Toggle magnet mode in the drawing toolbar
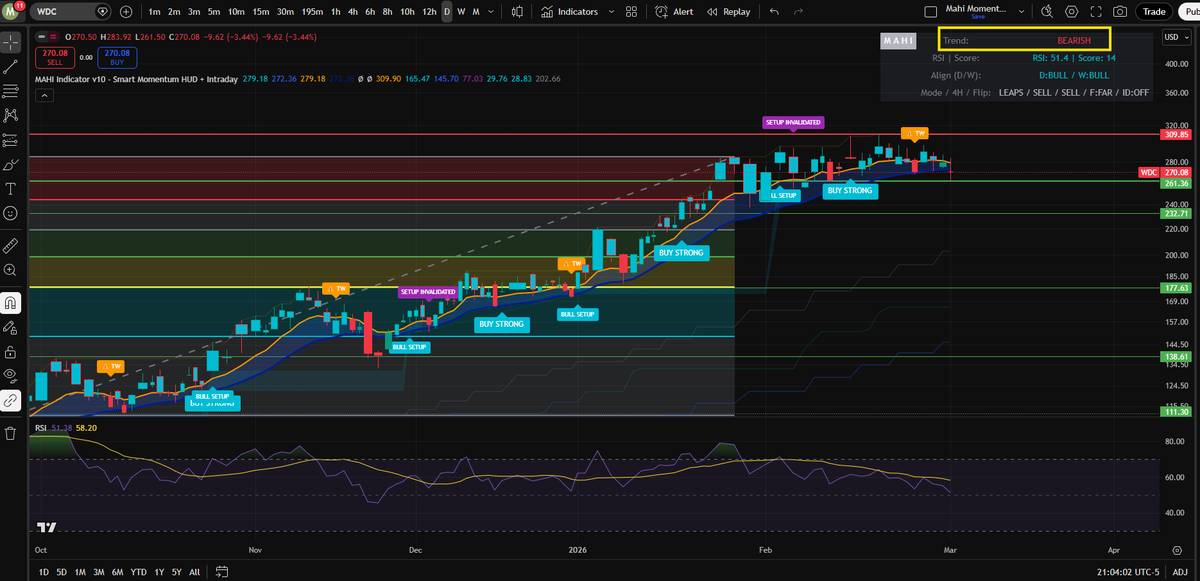Screen dimensions: 1200x581 point(10,302)
